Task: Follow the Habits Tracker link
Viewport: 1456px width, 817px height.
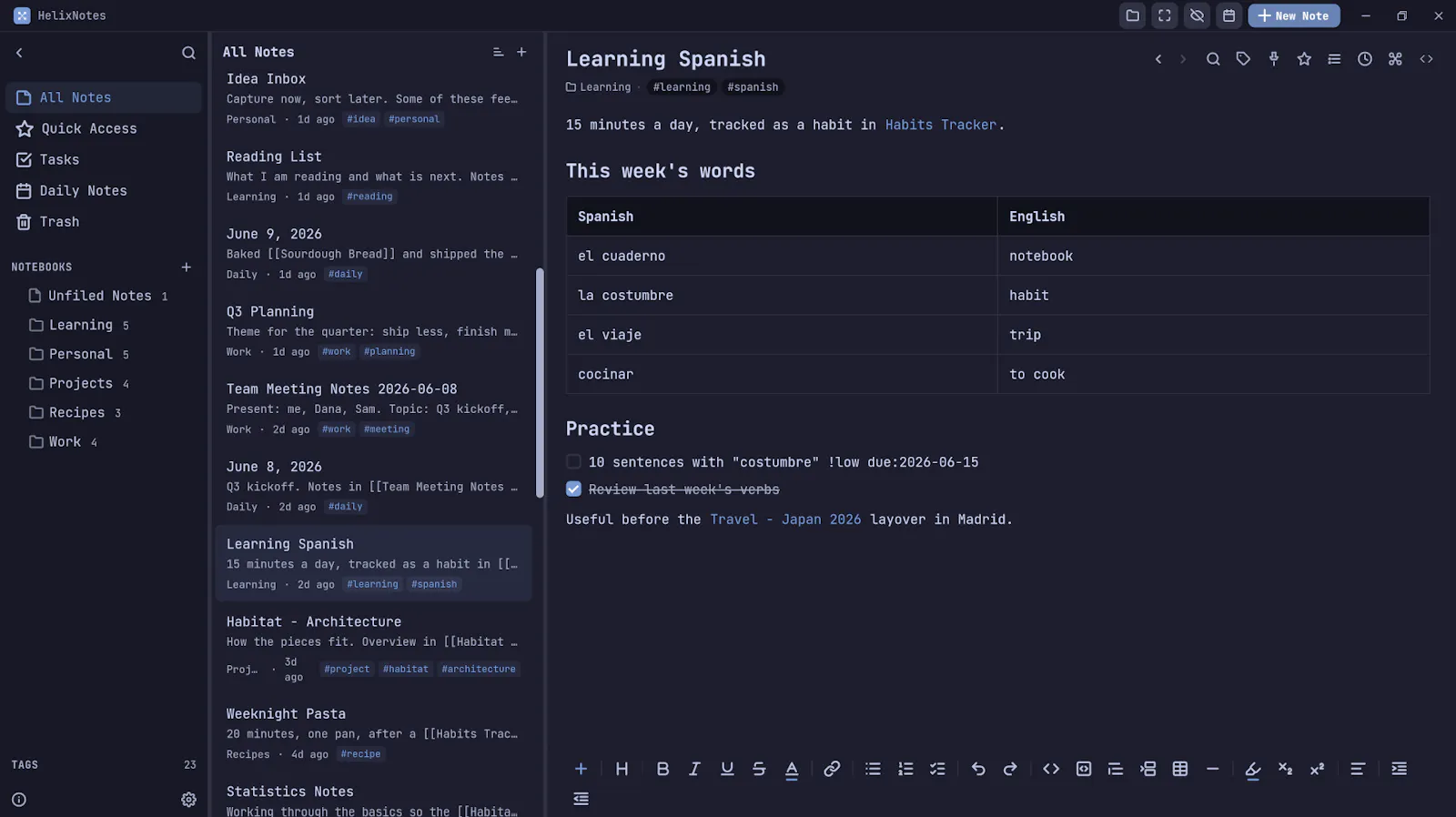Action: 941,125
